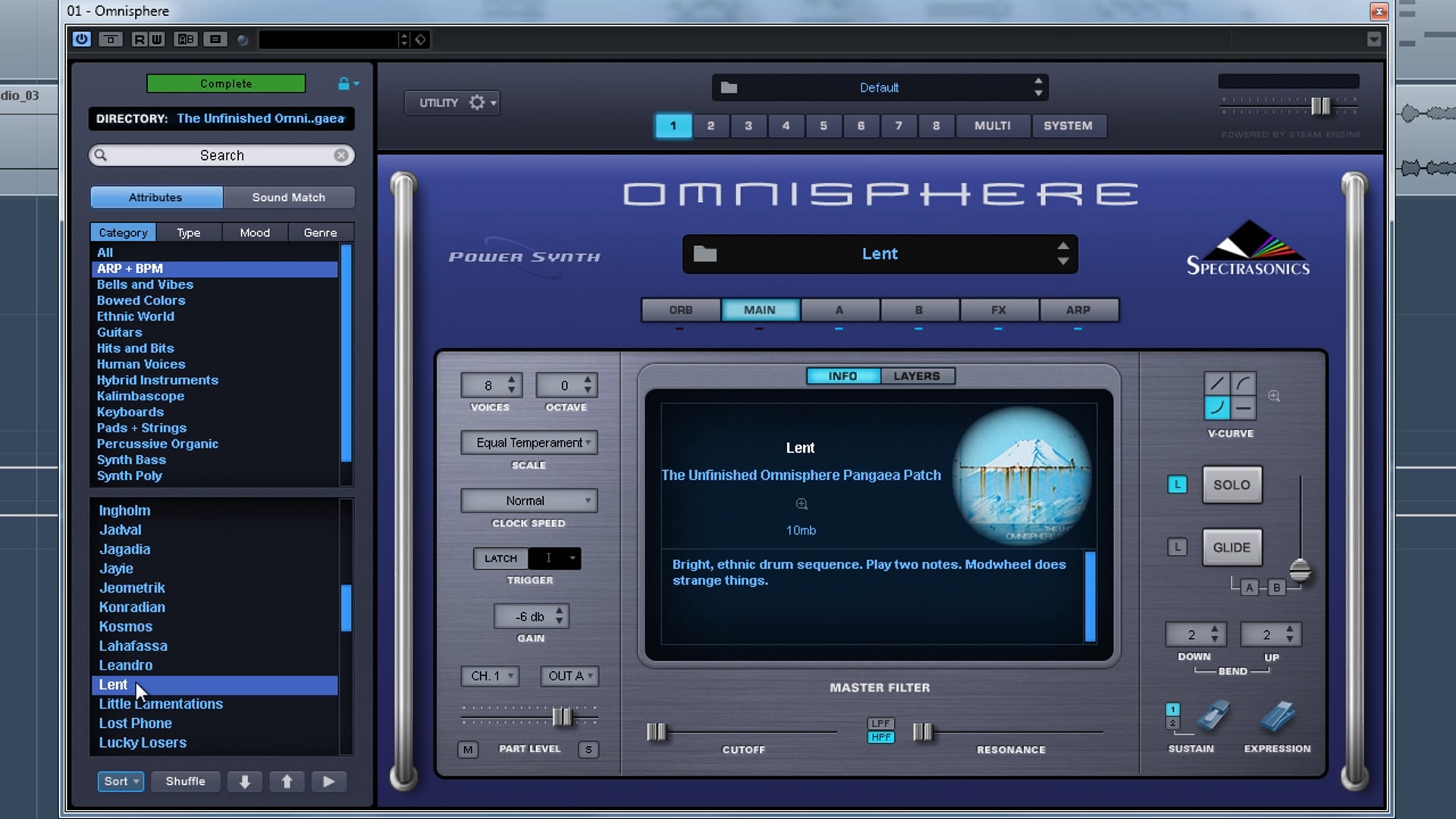Open the SYSTEM page

pyautogui.click(x=1068, y=126)
